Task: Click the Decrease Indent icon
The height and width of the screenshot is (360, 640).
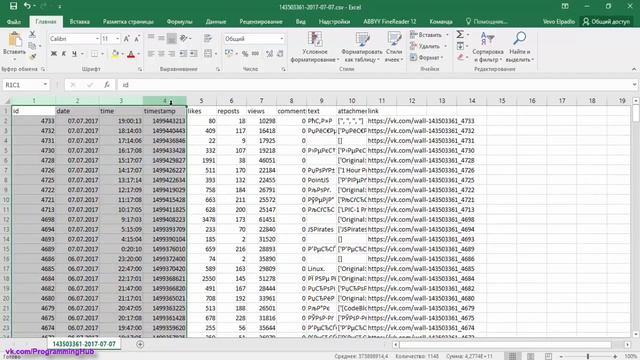Action: click(x=183, y=54)
